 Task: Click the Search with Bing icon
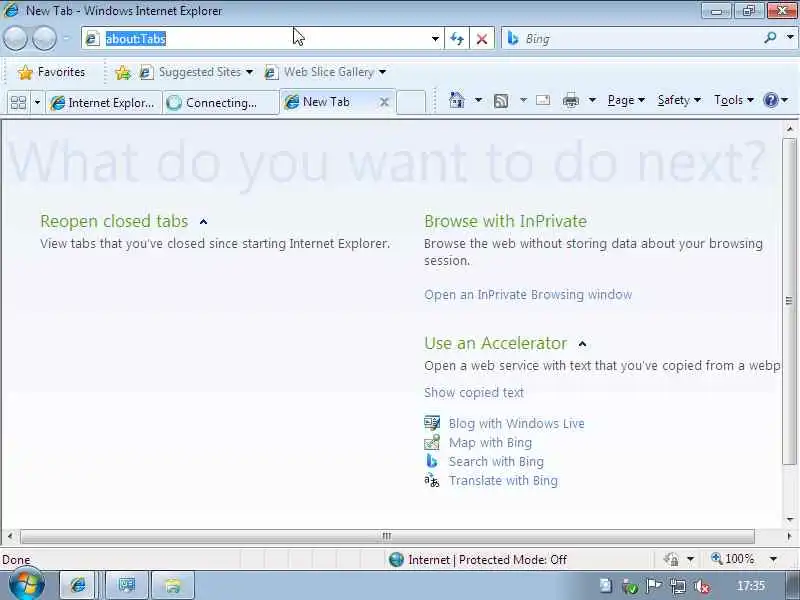(x=432, y=461)
